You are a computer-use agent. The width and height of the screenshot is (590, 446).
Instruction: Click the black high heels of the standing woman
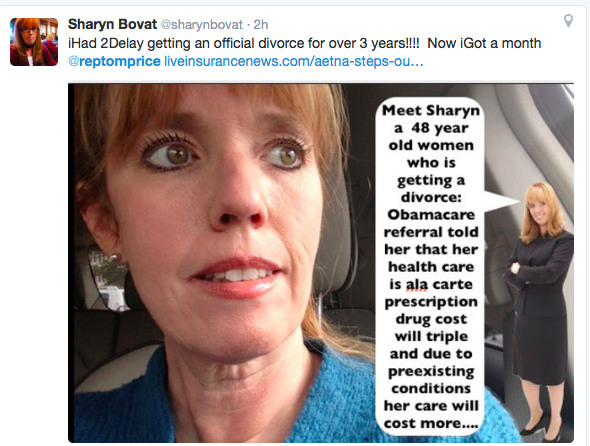[542, 427]
